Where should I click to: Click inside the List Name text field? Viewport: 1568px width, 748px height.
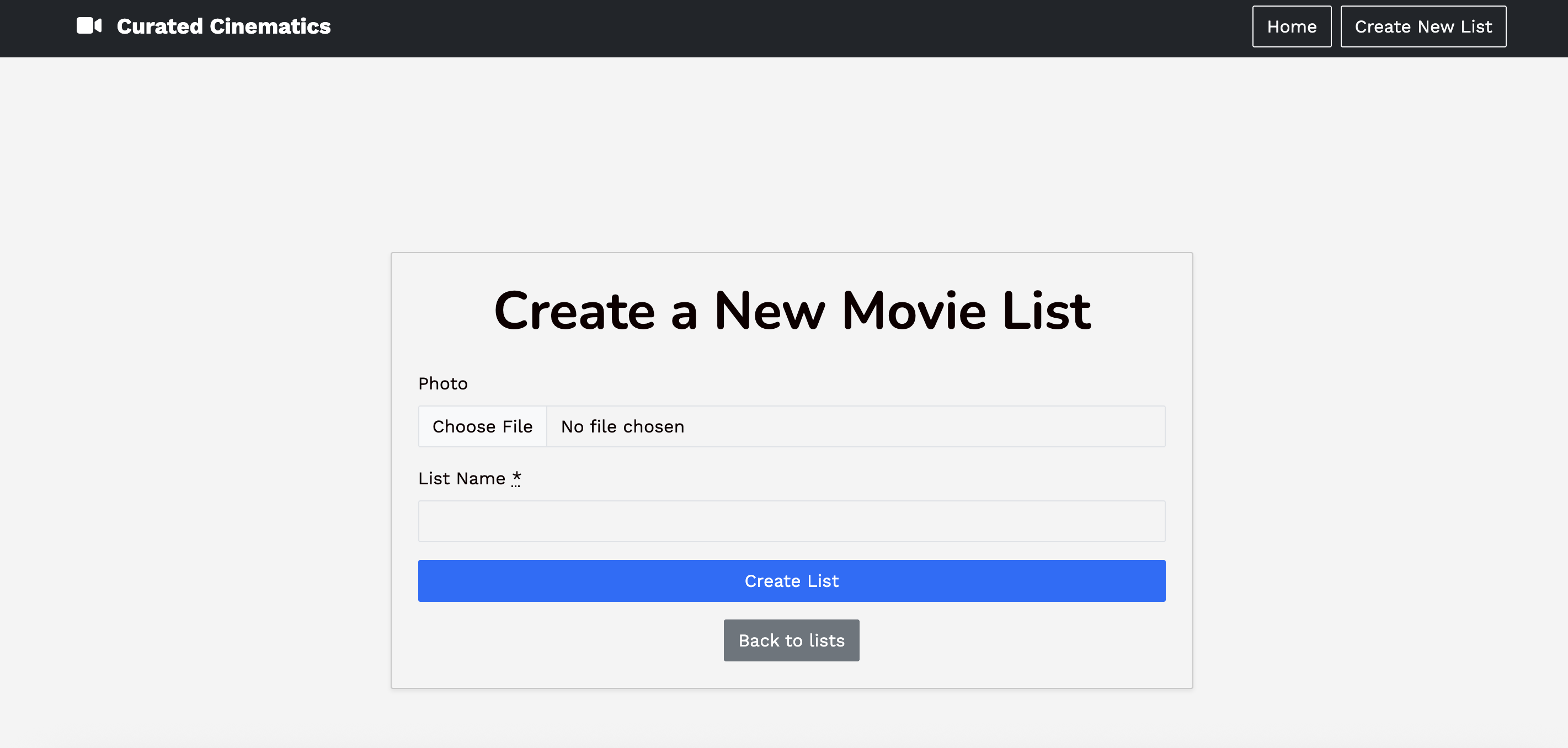click(x=791, y=521)
